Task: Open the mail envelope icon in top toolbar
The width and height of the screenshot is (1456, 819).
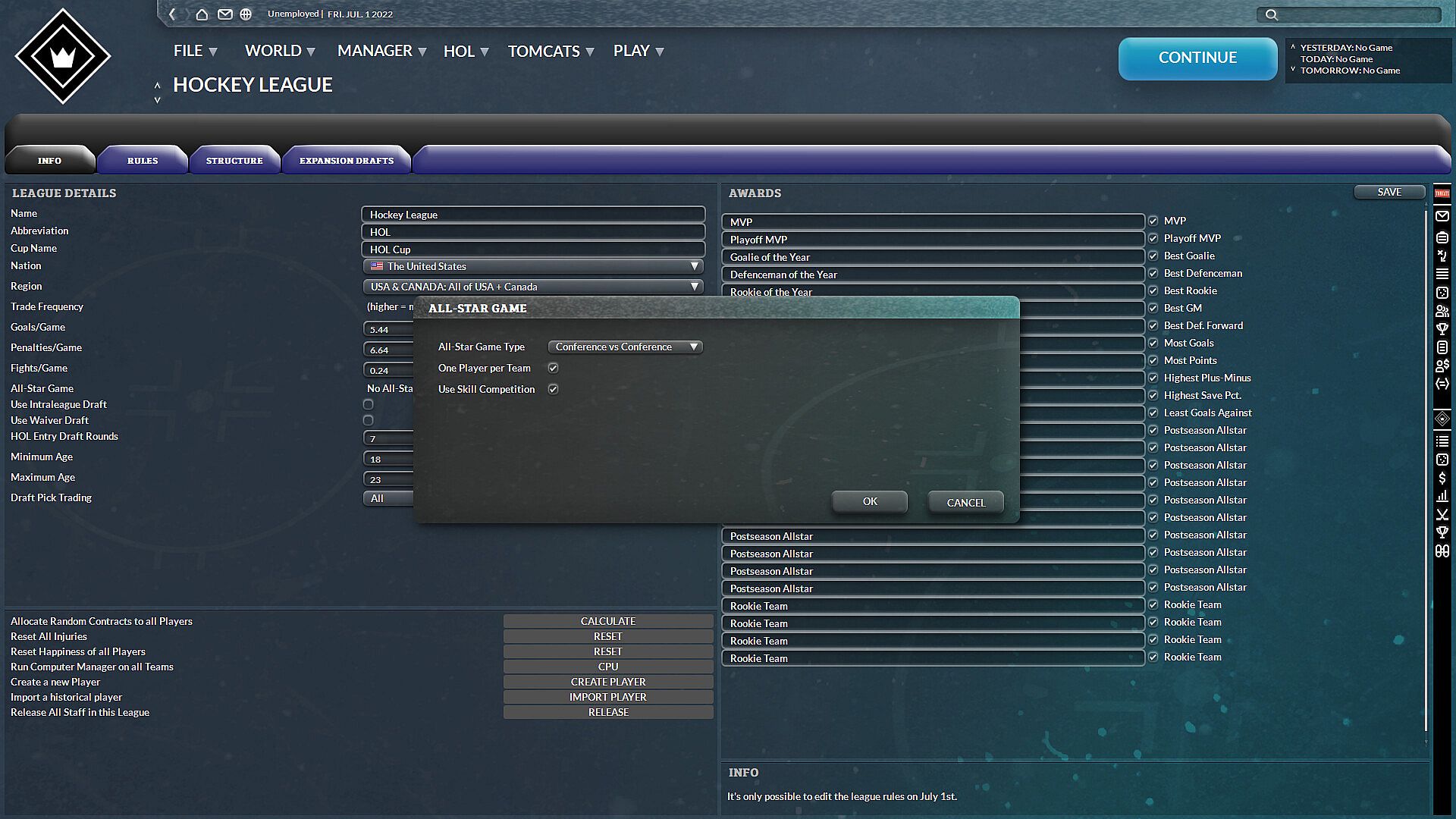Action: 224,14
